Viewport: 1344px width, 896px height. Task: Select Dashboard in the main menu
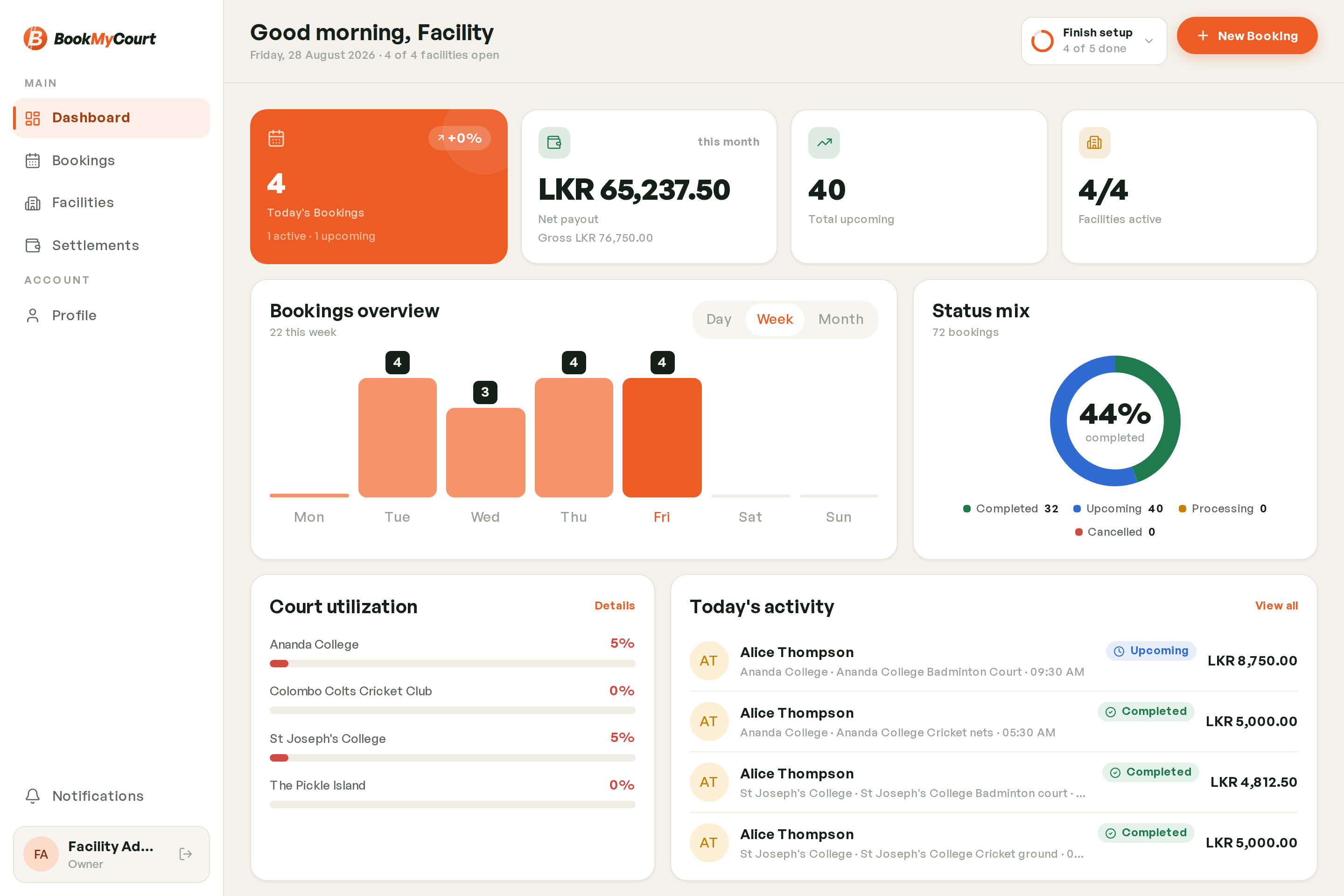112,118
